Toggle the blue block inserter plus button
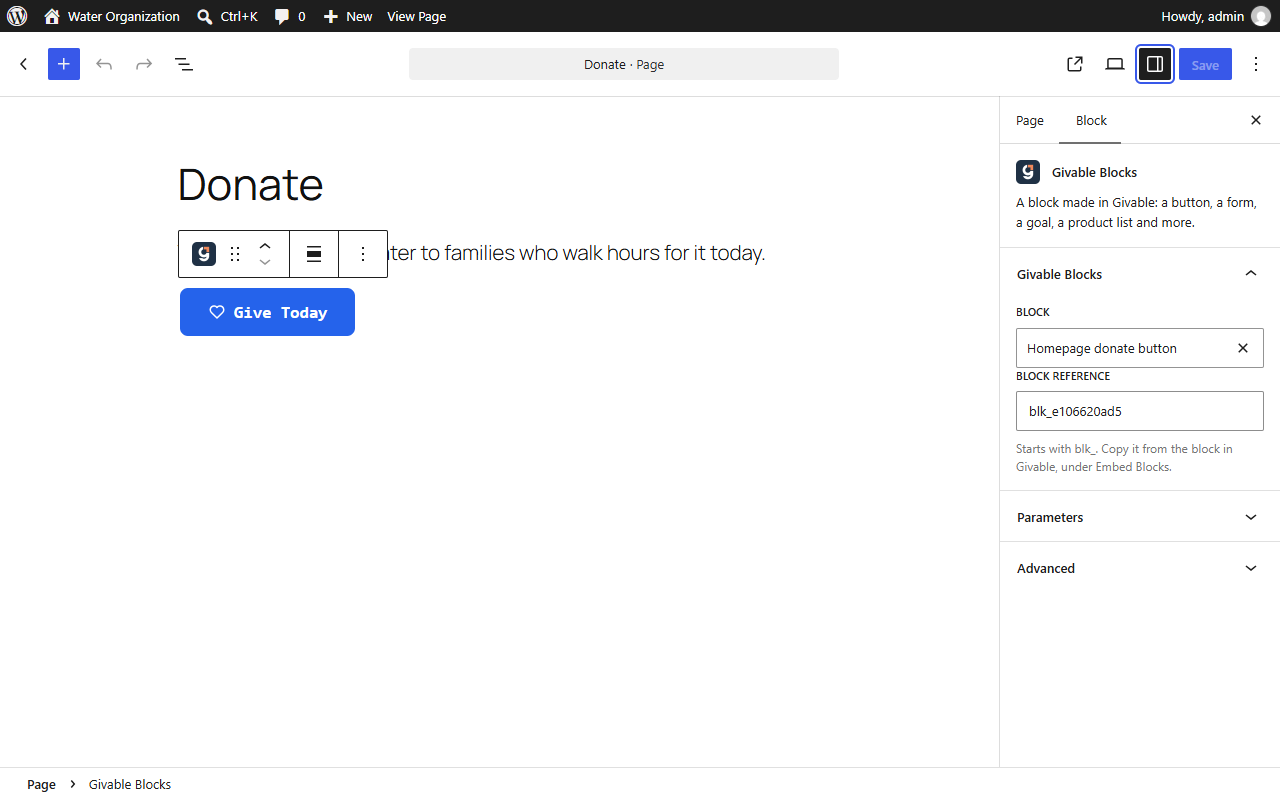Screen dimensions: 1280x800 (x=64, y=64)
